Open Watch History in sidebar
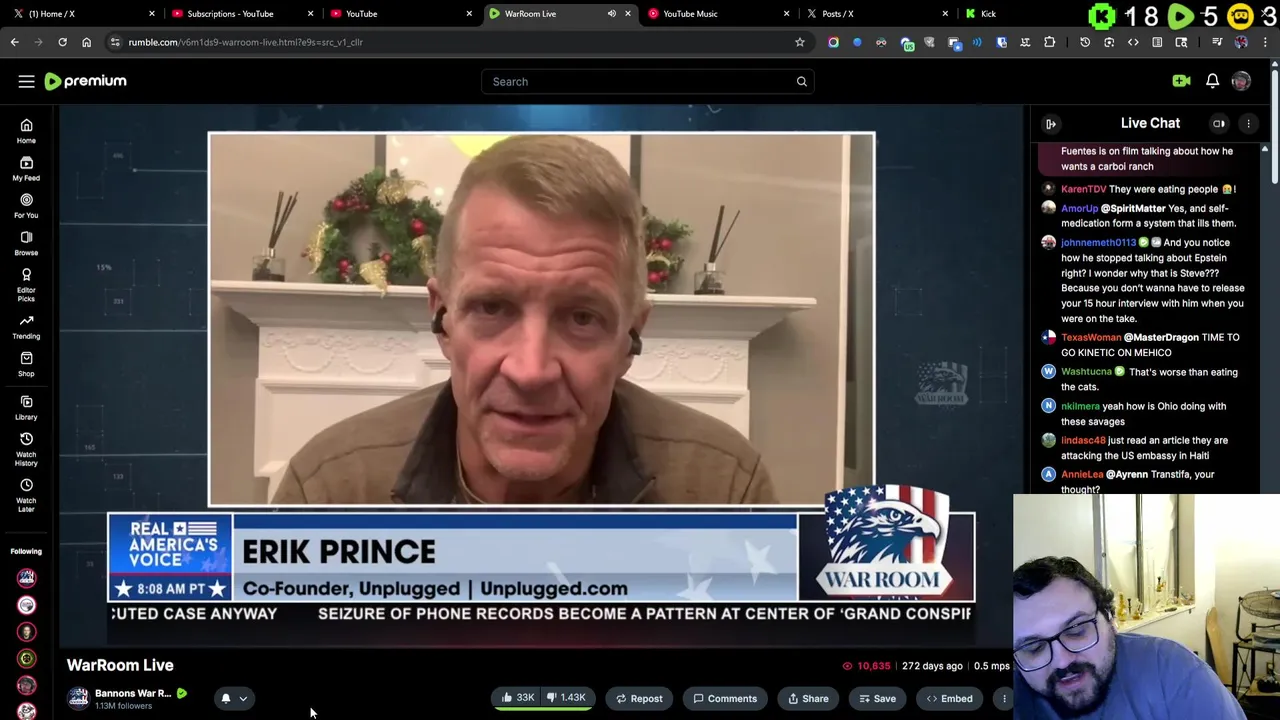This screenshot has height=720, width=1280. tap(26, 449)
